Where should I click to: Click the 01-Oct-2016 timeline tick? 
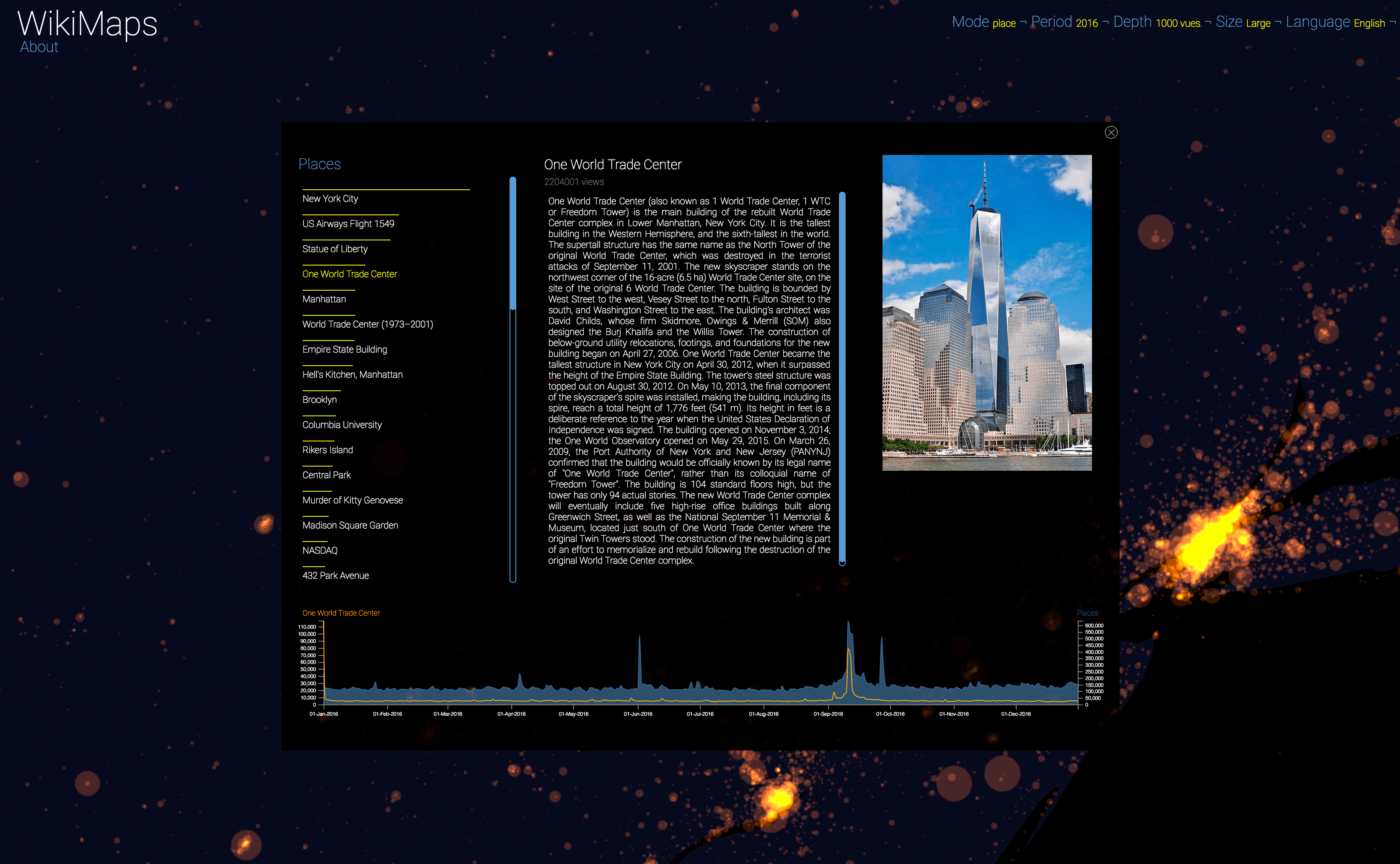pos(890,714)
